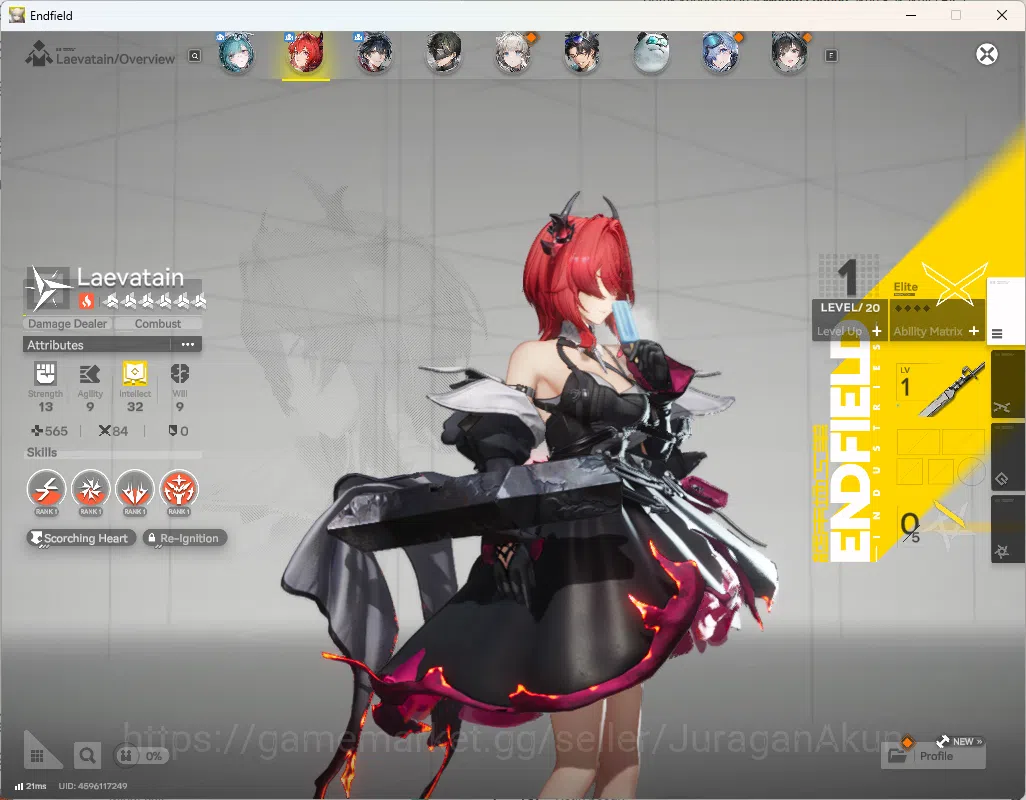Click the LEVEL/ 20 indicator
Image resolution: width=1026 pixels, height=800 pixels.
tap(850, 307)
